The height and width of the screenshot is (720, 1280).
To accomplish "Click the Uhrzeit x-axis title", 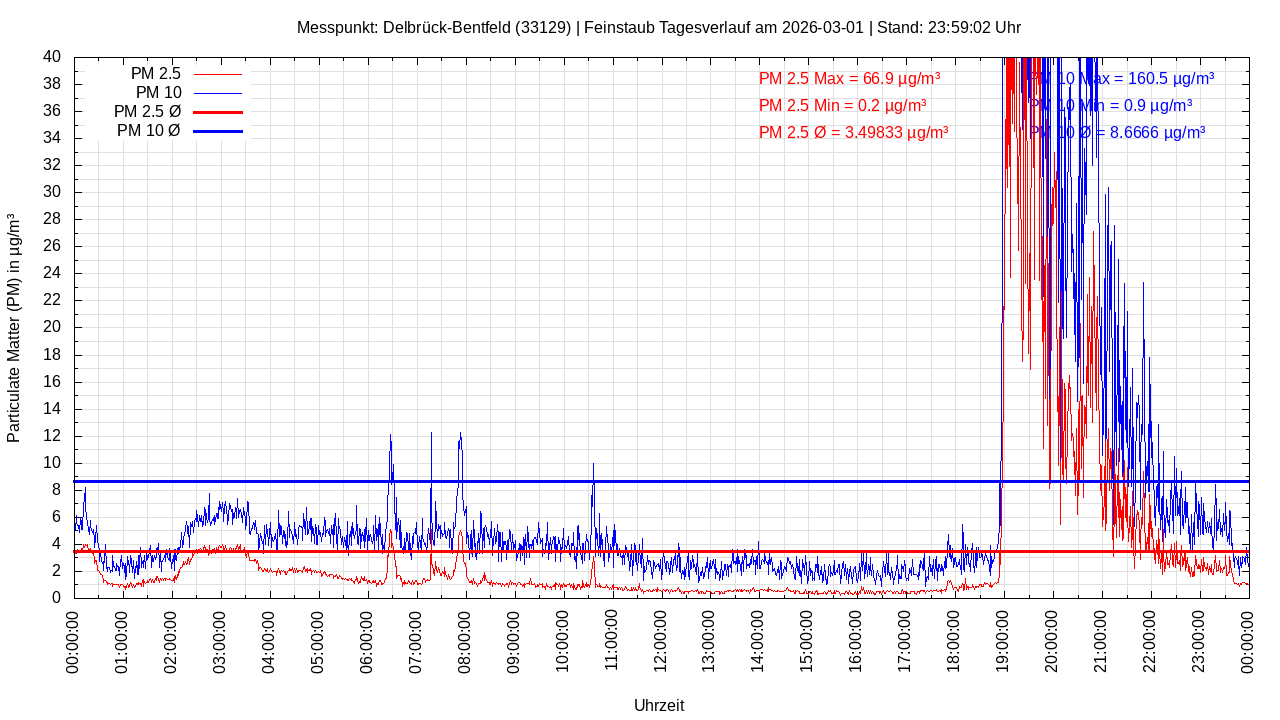I will (659, 705).
